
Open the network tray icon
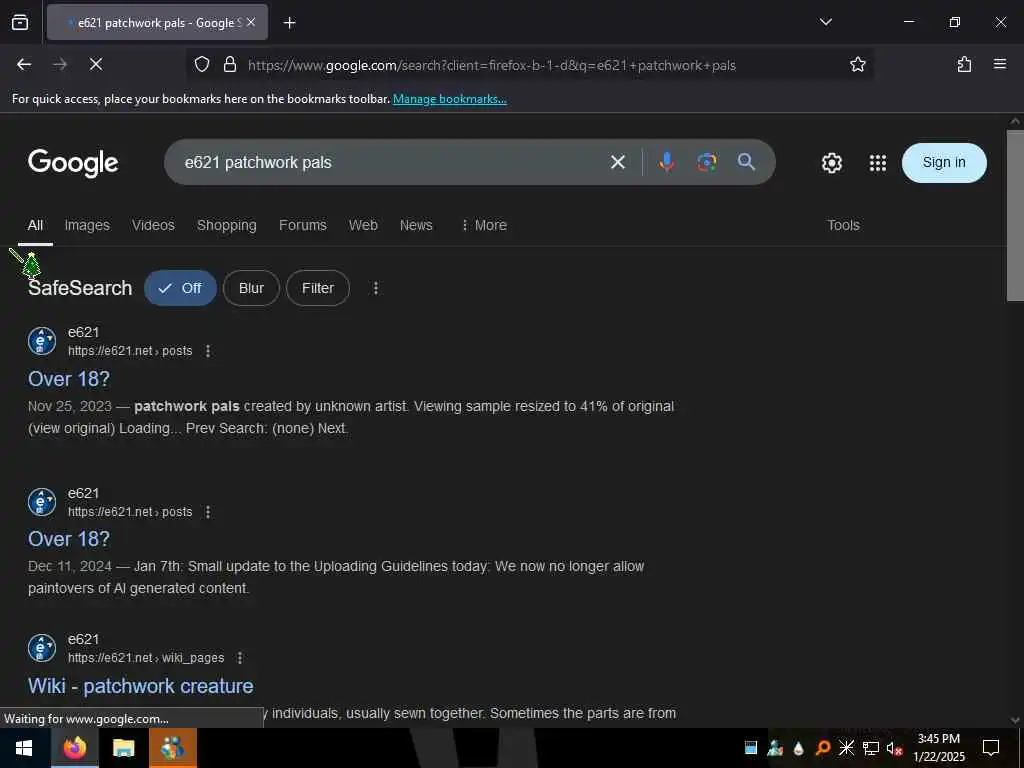871,748
